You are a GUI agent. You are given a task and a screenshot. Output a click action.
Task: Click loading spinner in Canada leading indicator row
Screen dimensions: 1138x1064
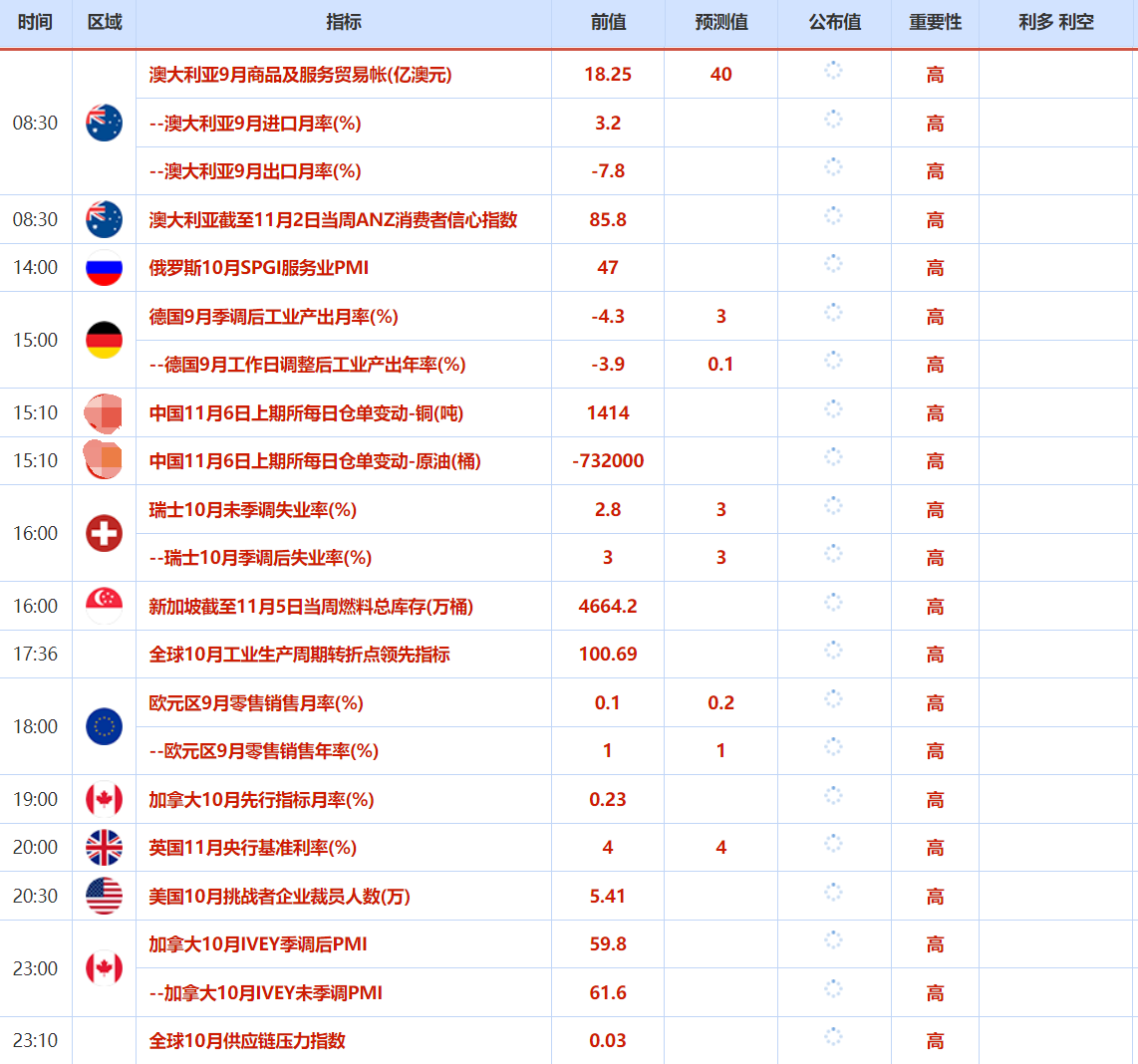pyautogui.click(x=833, y=795)
